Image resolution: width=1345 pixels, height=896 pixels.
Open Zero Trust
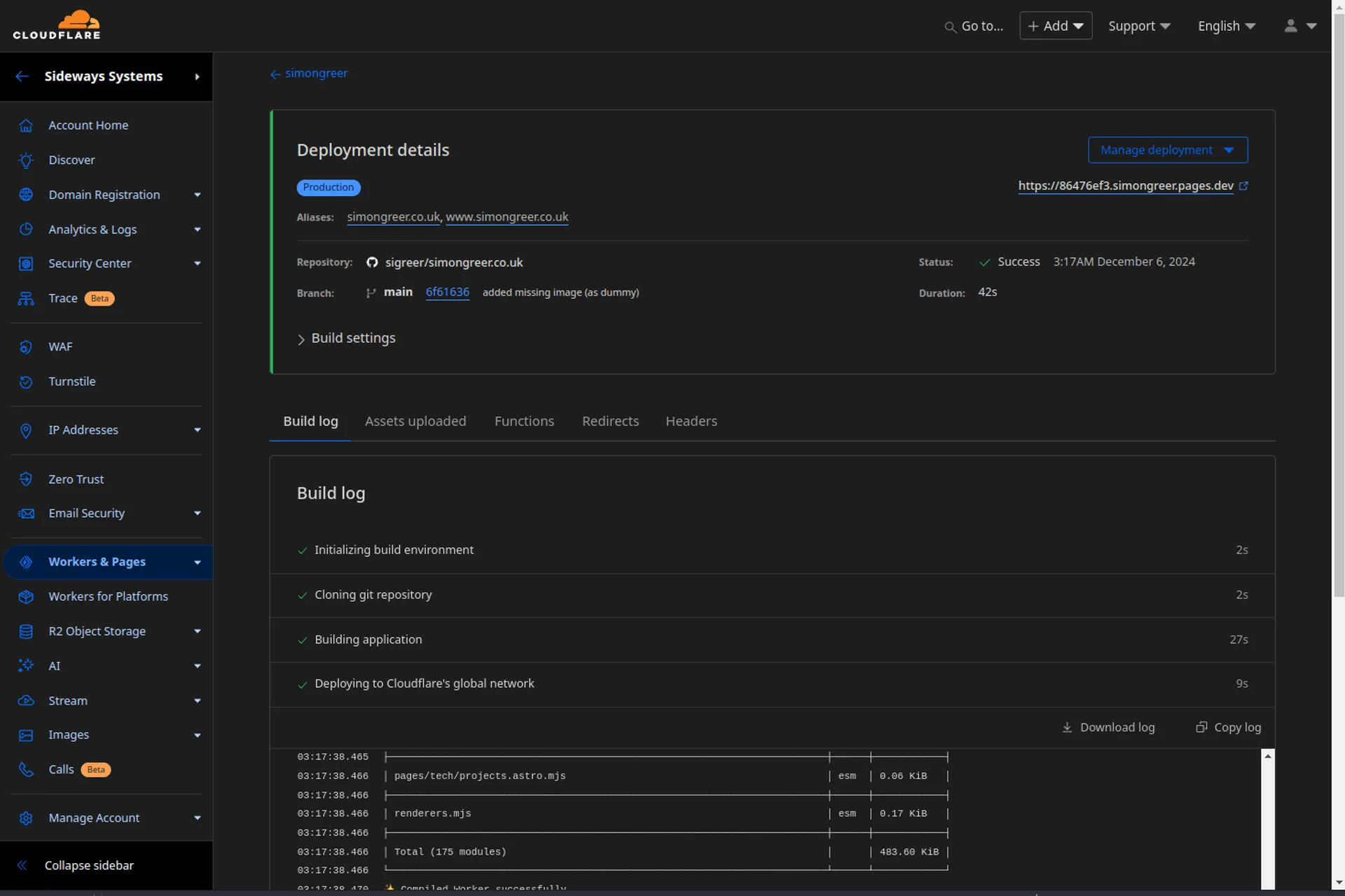click(x=76, y=478)
